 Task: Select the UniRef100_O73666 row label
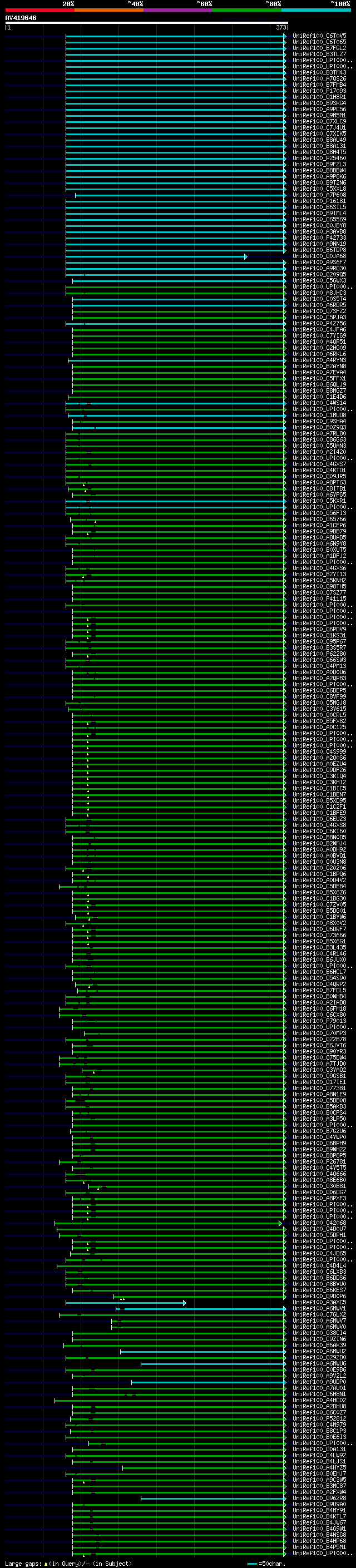[319, 935]
